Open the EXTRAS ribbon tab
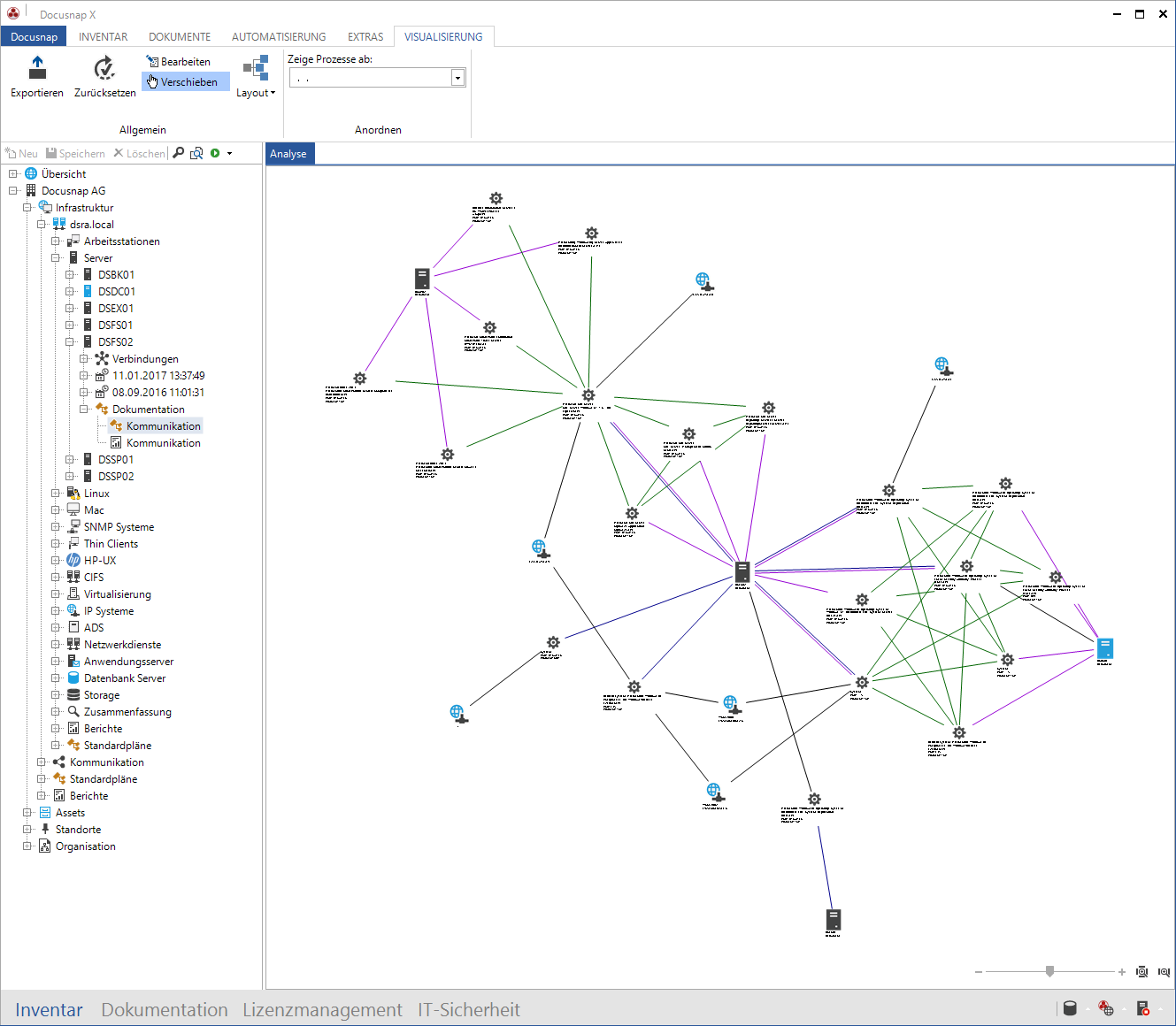The image size is (1176, 1026). click(365, 37)
